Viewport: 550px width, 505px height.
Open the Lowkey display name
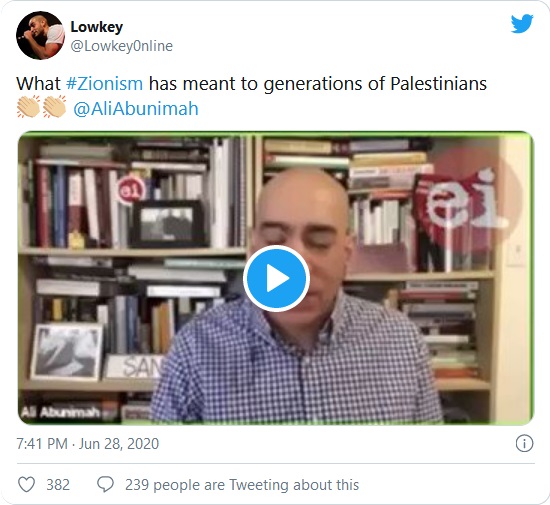click(x=97, y=27)
